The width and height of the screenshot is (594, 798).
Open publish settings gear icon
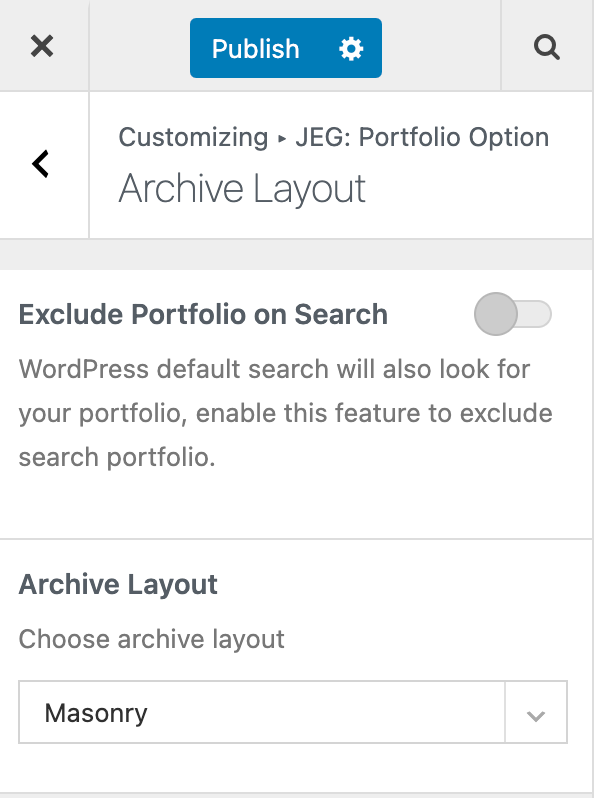pos(351,49)
